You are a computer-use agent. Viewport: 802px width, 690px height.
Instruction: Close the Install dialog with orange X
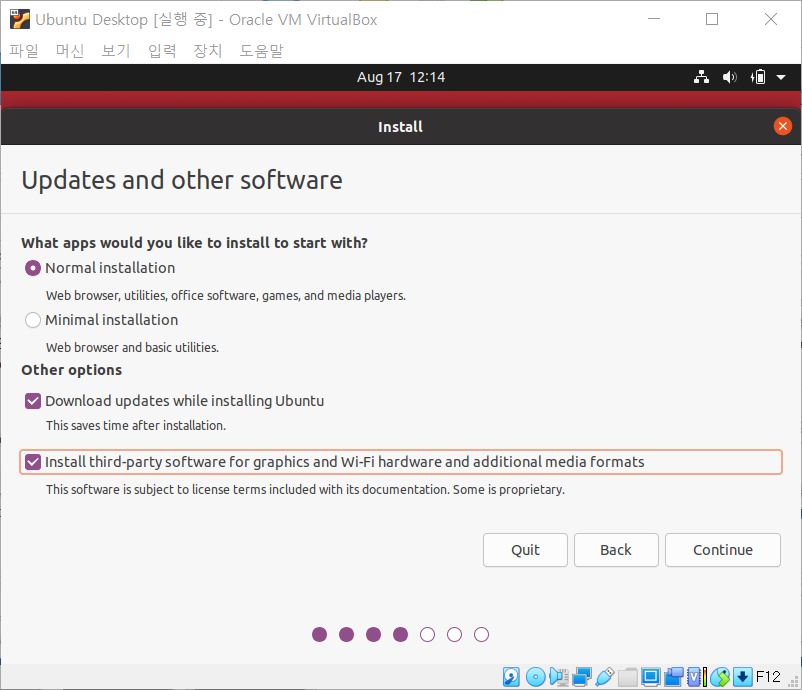click(783, 126)
